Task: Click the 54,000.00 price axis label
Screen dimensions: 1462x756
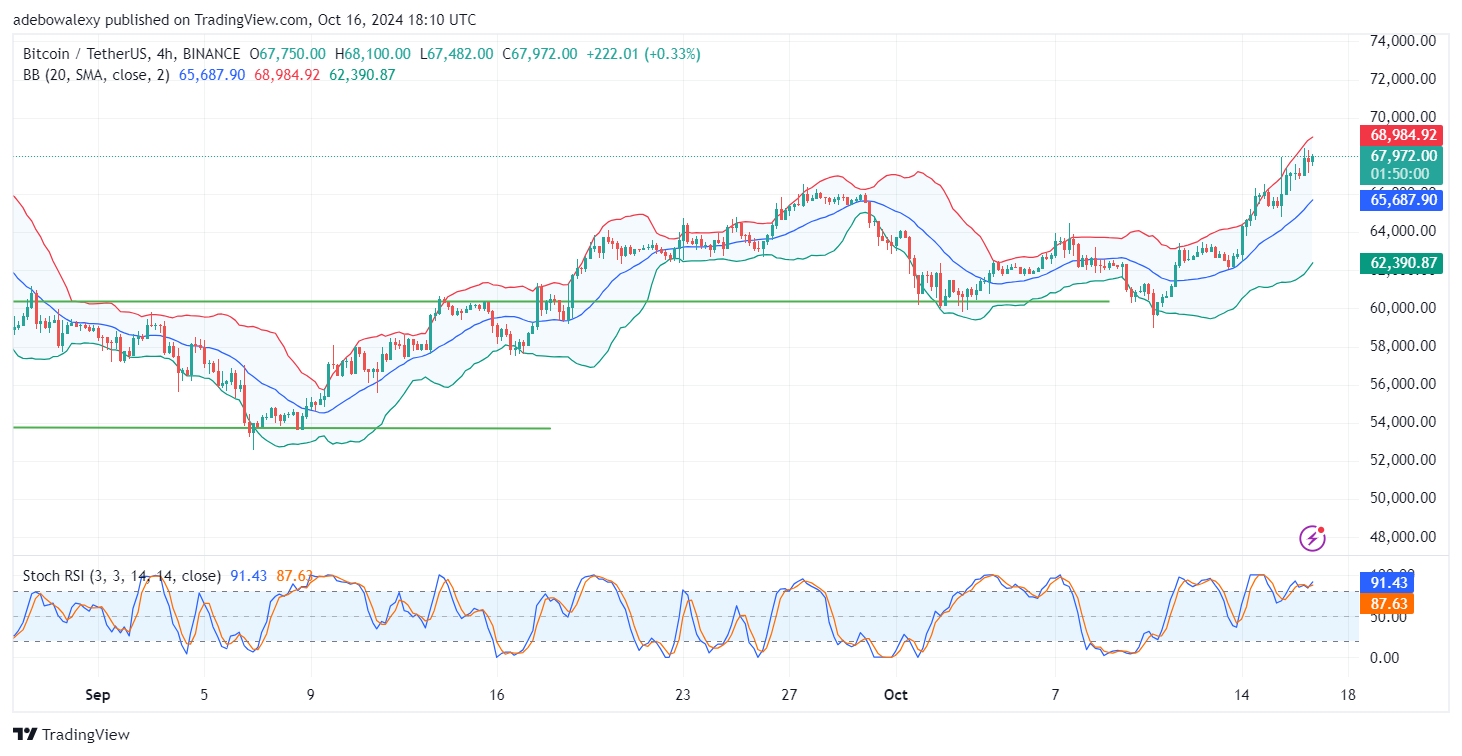Action: (x=1403, y=422)
